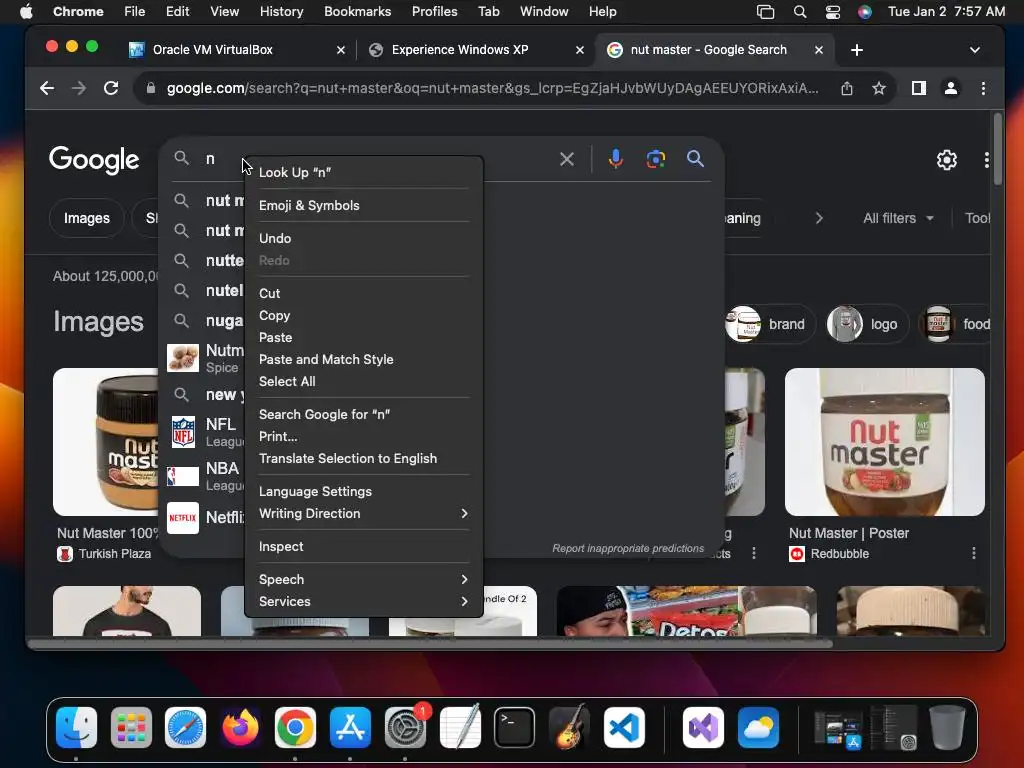Open the Nut Master | Poster result link
Screen dimensions: 1024x768
point(848,533)
